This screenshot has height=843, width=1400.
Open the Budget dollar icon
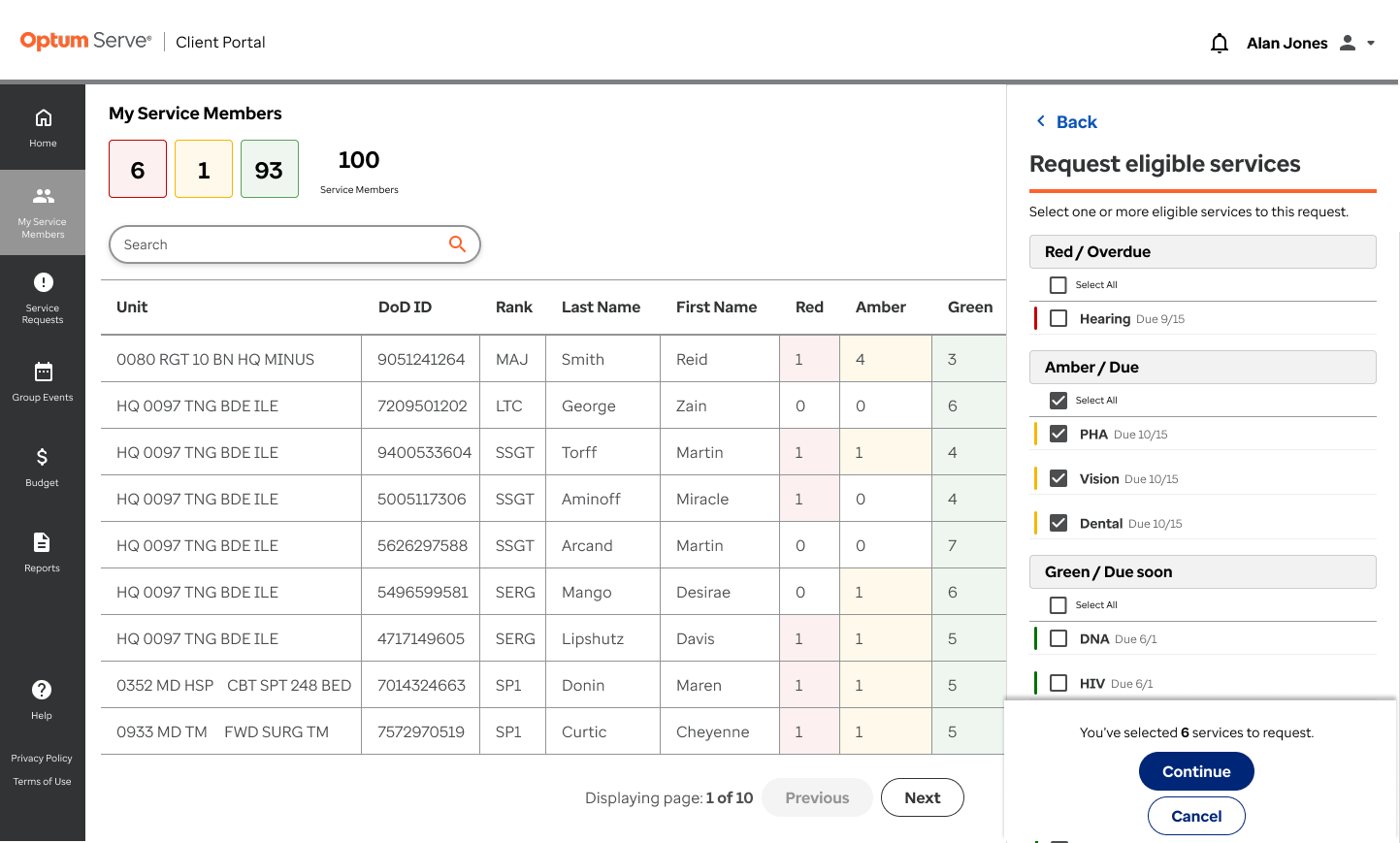43,457
